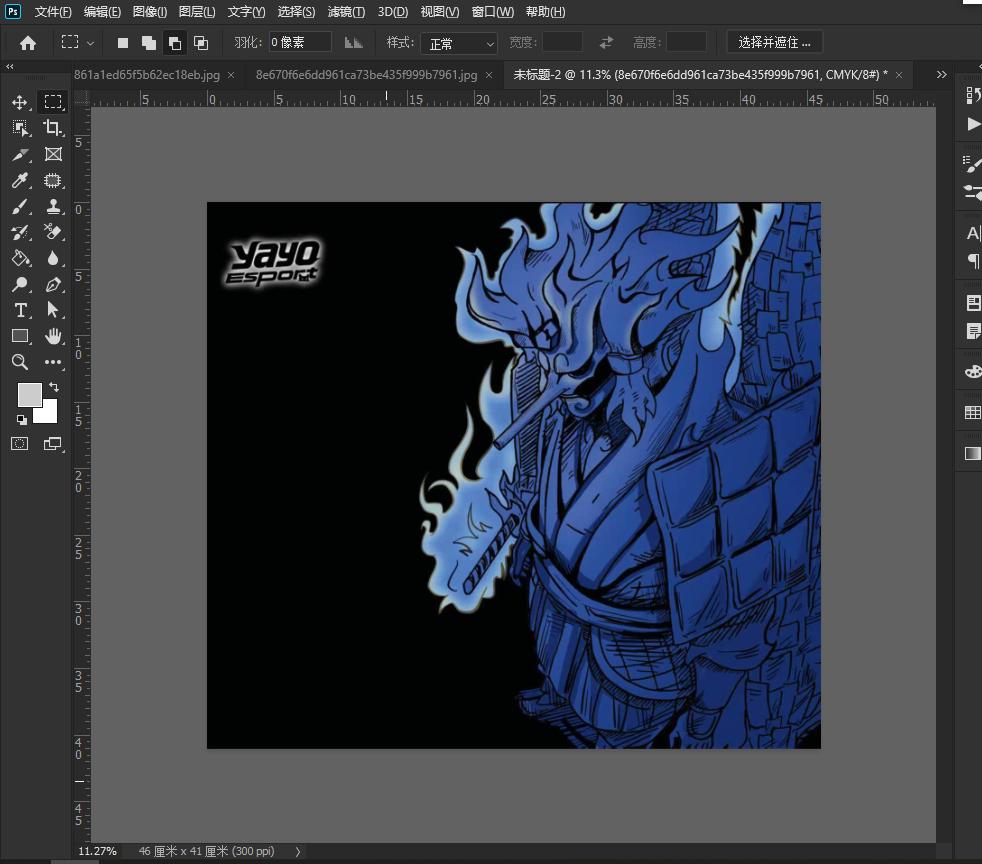
Task: Pick the Eyedropper tool
Action: [20, 181]
